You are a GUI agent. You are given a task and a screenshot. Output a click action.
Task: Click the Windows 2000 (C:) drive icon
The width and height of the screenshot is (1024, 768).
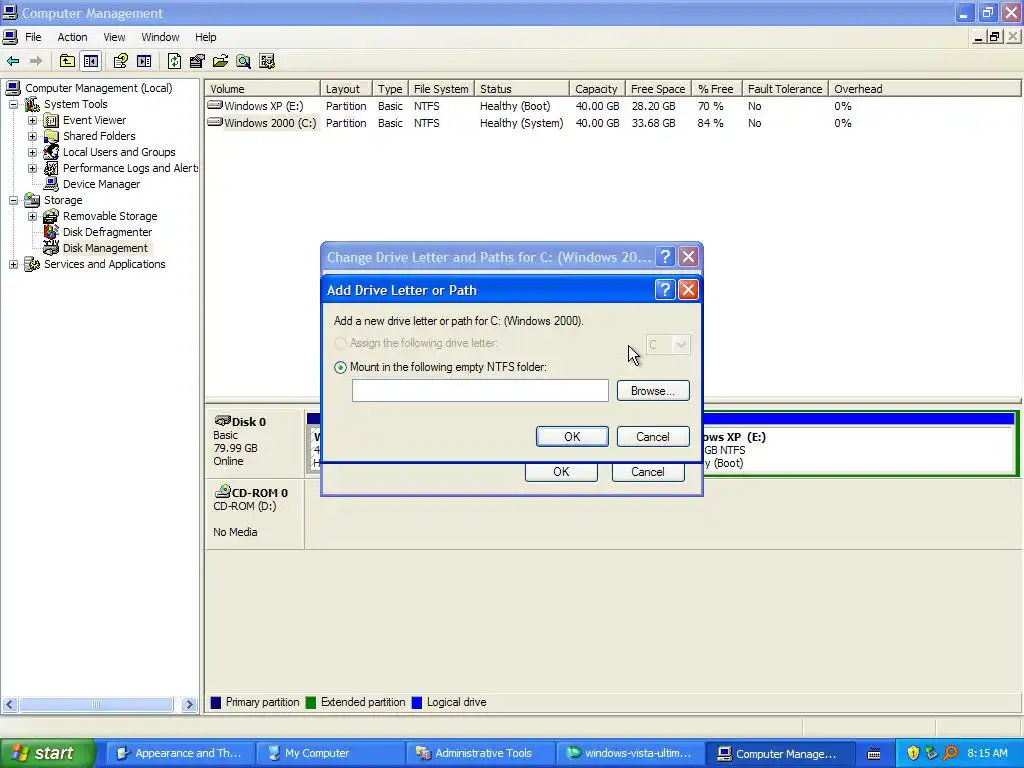tap(215, 121)
